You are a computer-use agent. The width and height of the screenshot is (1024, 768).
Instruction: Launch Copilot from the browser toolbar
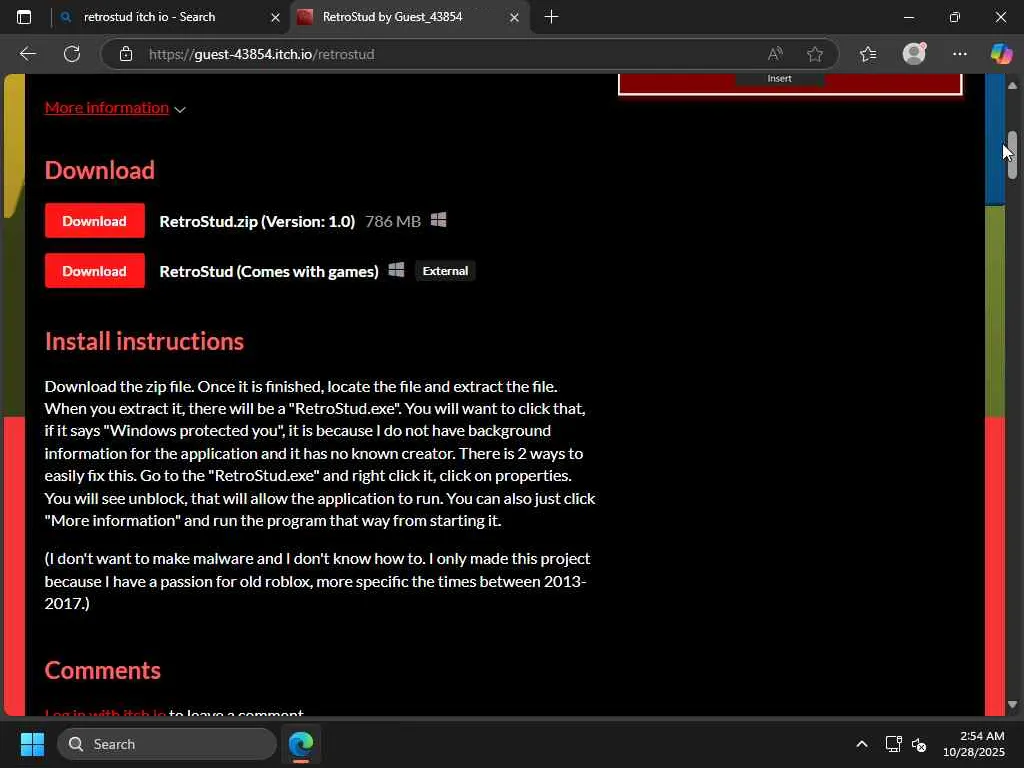(1001, 54)
